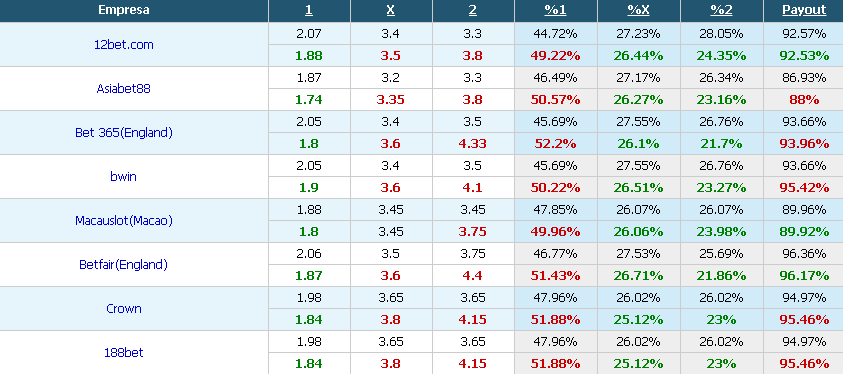Sort by the X column header
Image resolution: width=843 pixels, height=374 pixels.
[391, 10]
